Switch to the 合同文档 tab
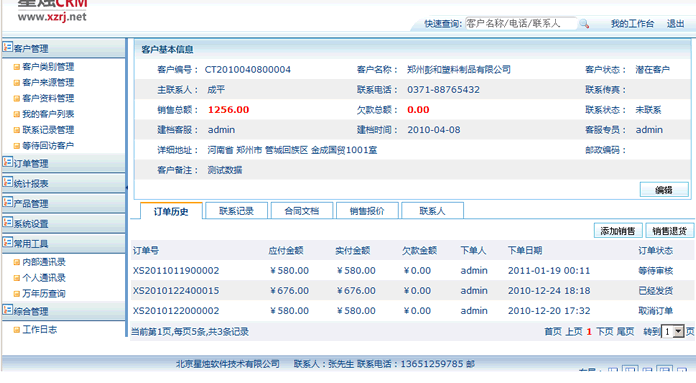The width and height of the screenshot is (696, 383). pos(302,211)
